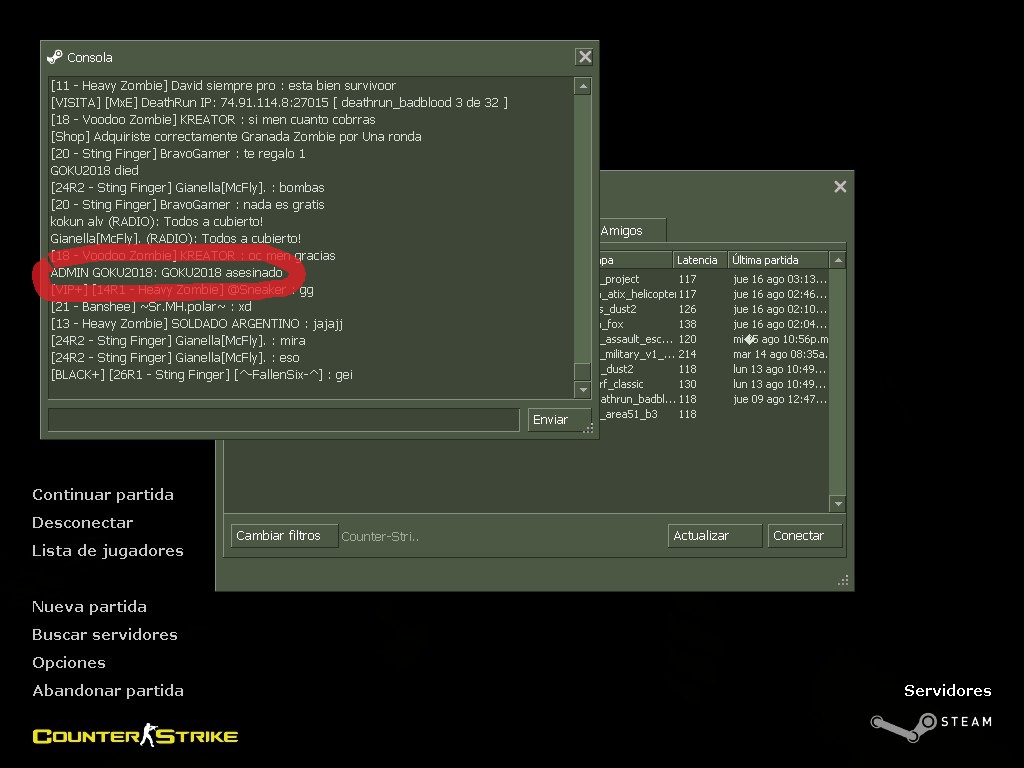Click the console scrollbar down arrow

583,390
